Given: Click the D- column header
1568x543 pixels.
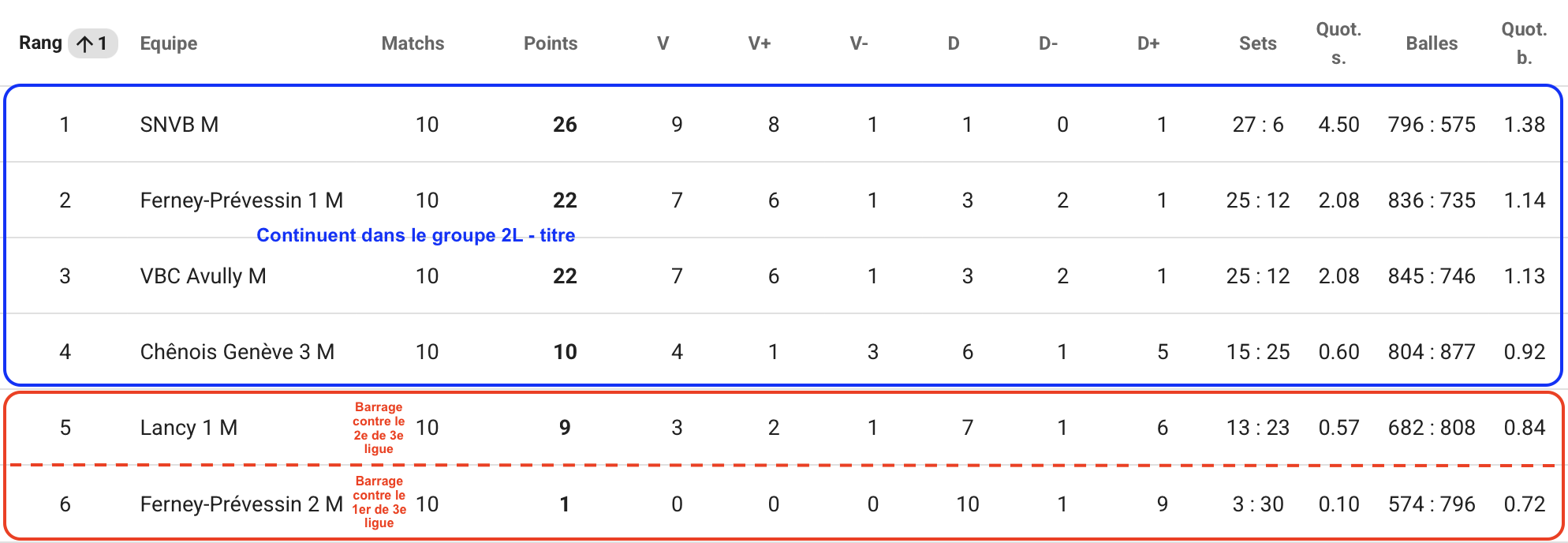Looking at the screenshot, I should tap(1048, 43).
